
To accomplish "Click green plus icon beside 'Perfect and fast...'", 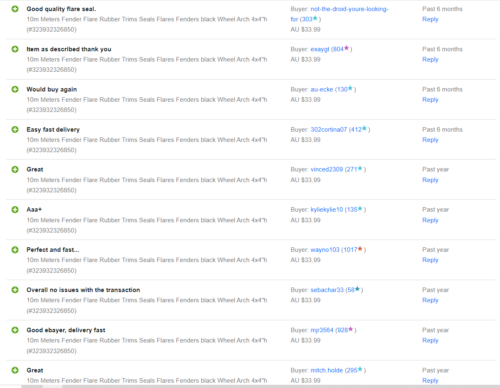I will 15,250.
